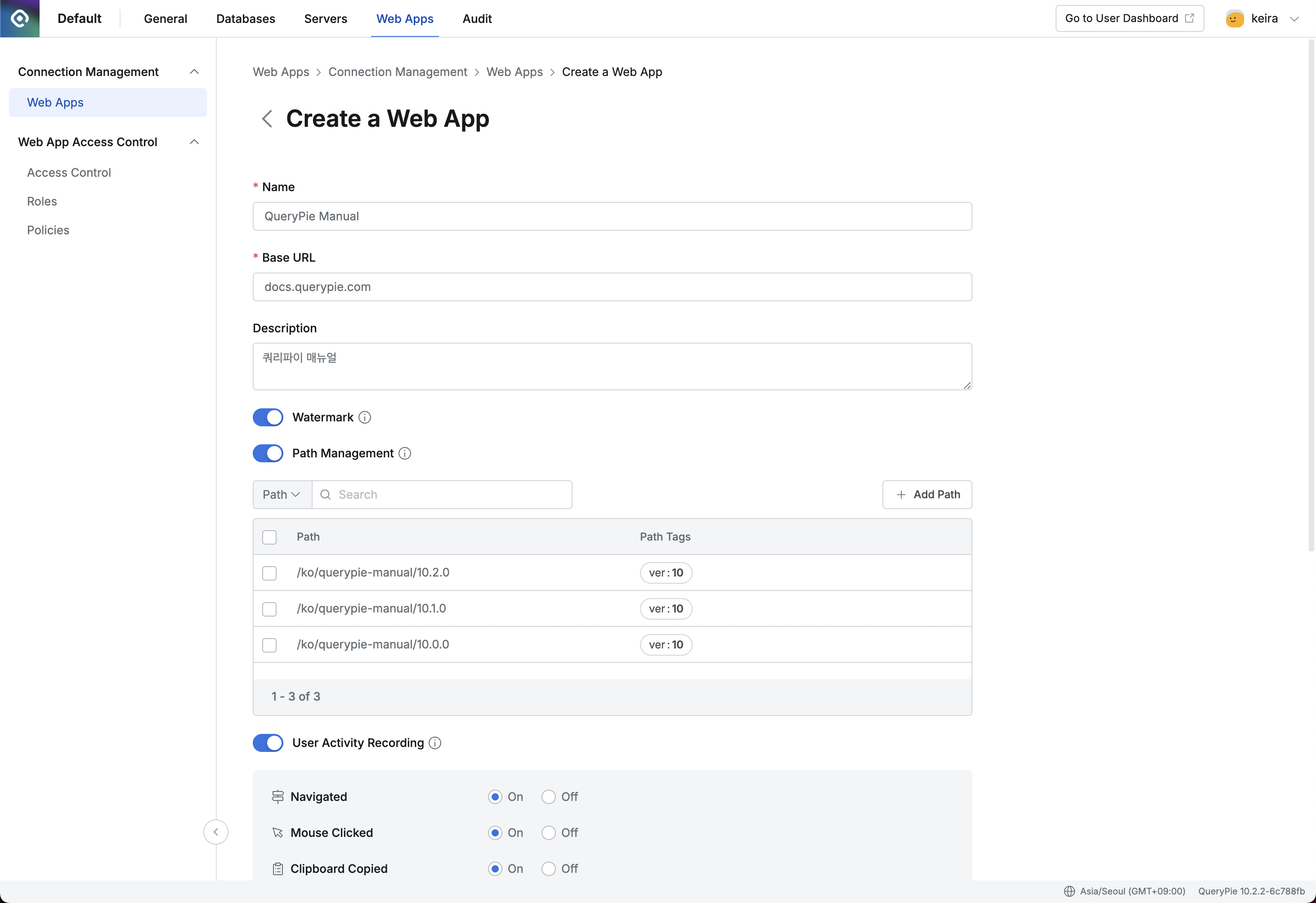This screenshot has height=903, width=1316.
Task: Open Roles in the sidebar
Action: (42, 201)
